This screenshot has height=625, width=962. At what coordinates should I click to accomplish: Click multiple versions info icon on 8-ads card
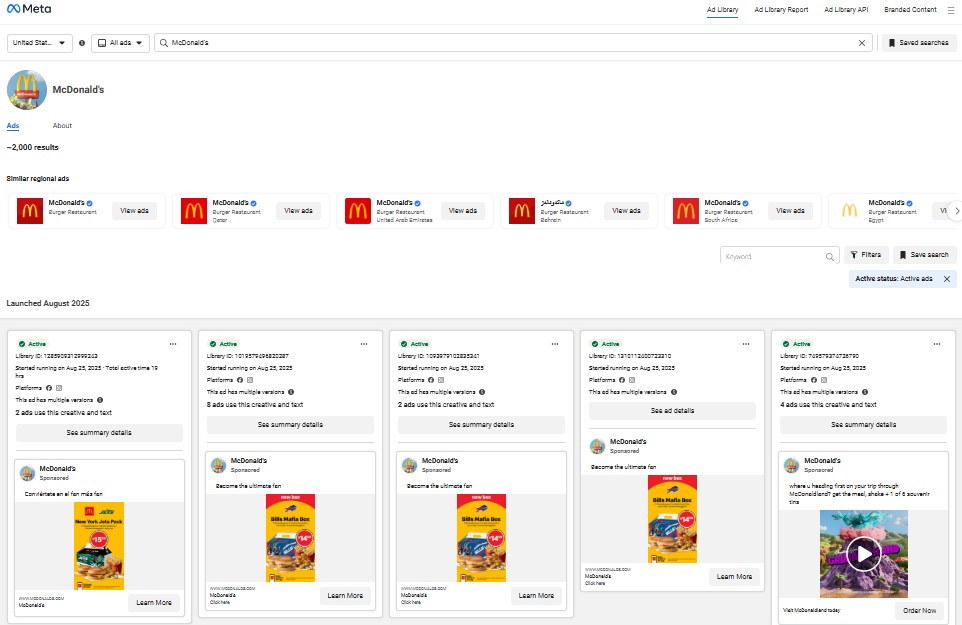point(291,392)
